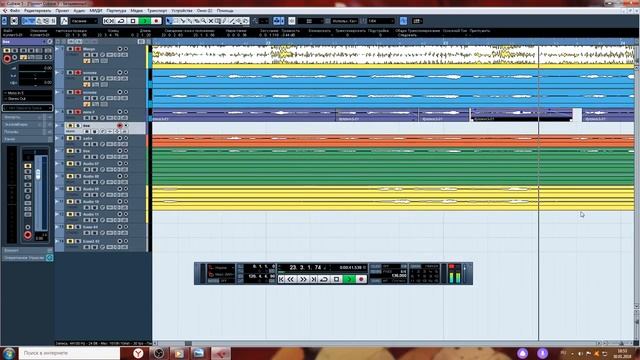Image resolution: width=640 pixels, height=360 pixels.
Task: Toggle Mute on Audio 11 track
Action: point(70,214)
